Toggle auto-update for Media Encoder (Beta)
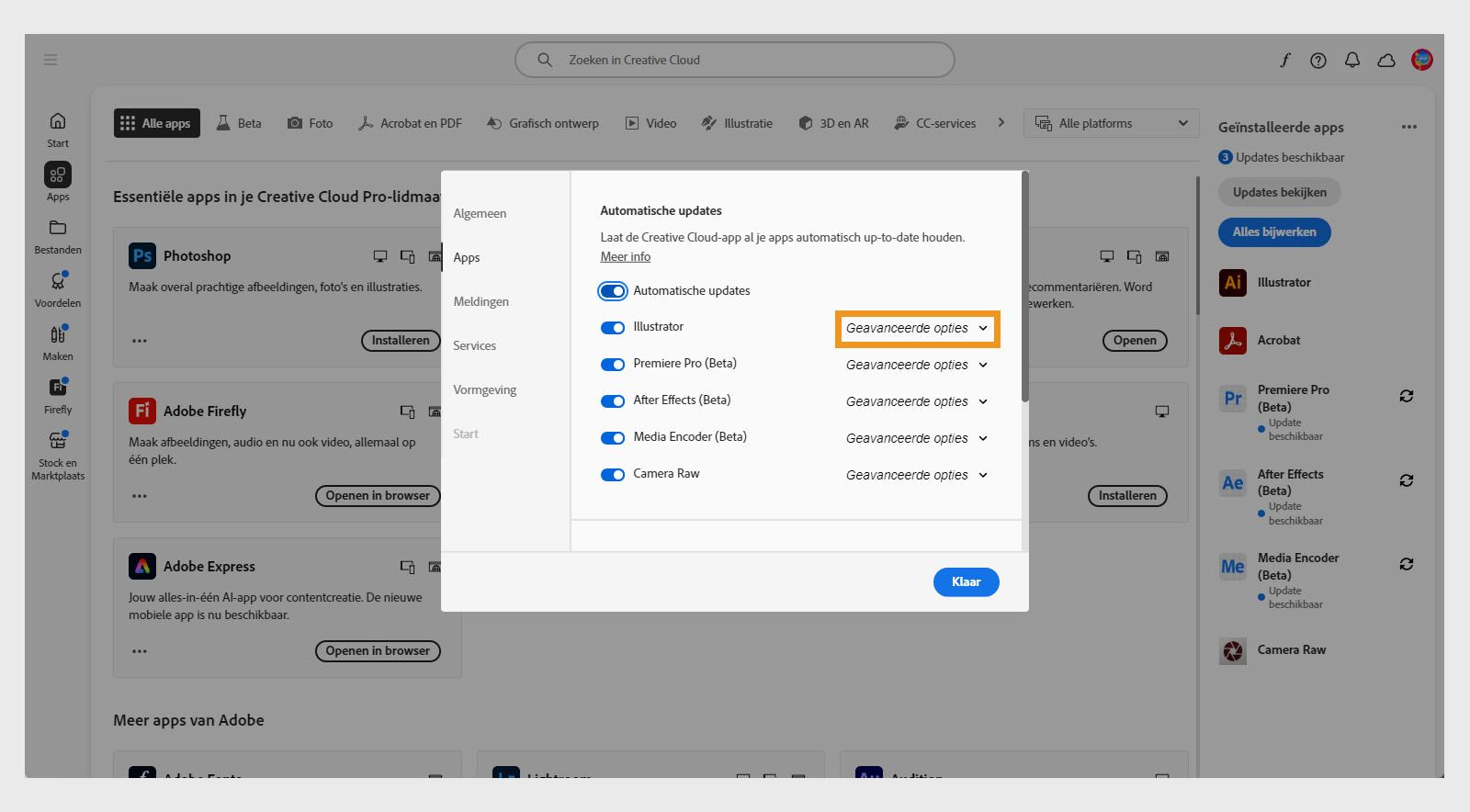The height and width of the screenshot is (812, 1470). point(613,438)
